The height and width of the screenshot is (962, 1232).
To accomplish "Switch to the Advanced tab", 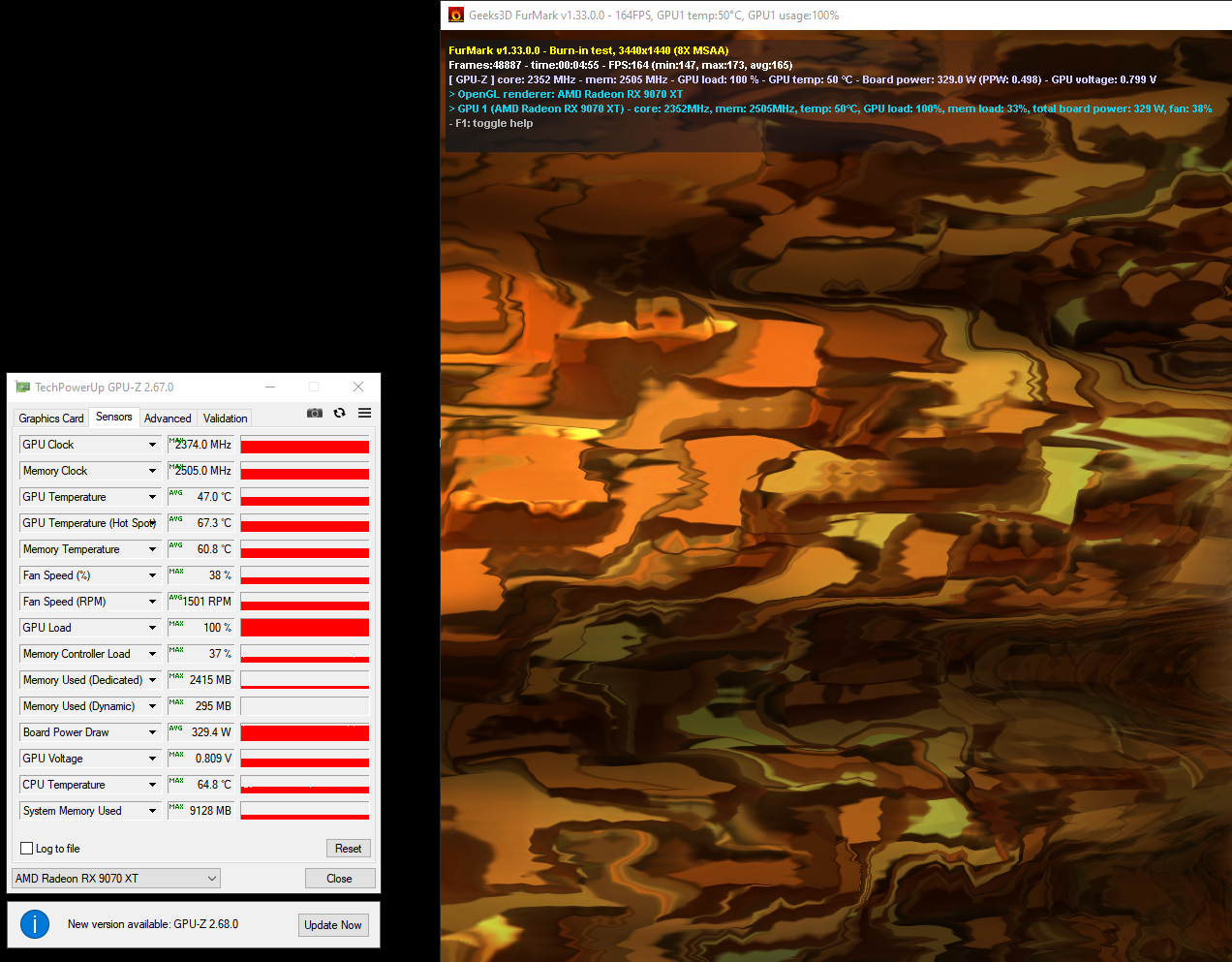I will pyautogui.click(x=167, y=418).
